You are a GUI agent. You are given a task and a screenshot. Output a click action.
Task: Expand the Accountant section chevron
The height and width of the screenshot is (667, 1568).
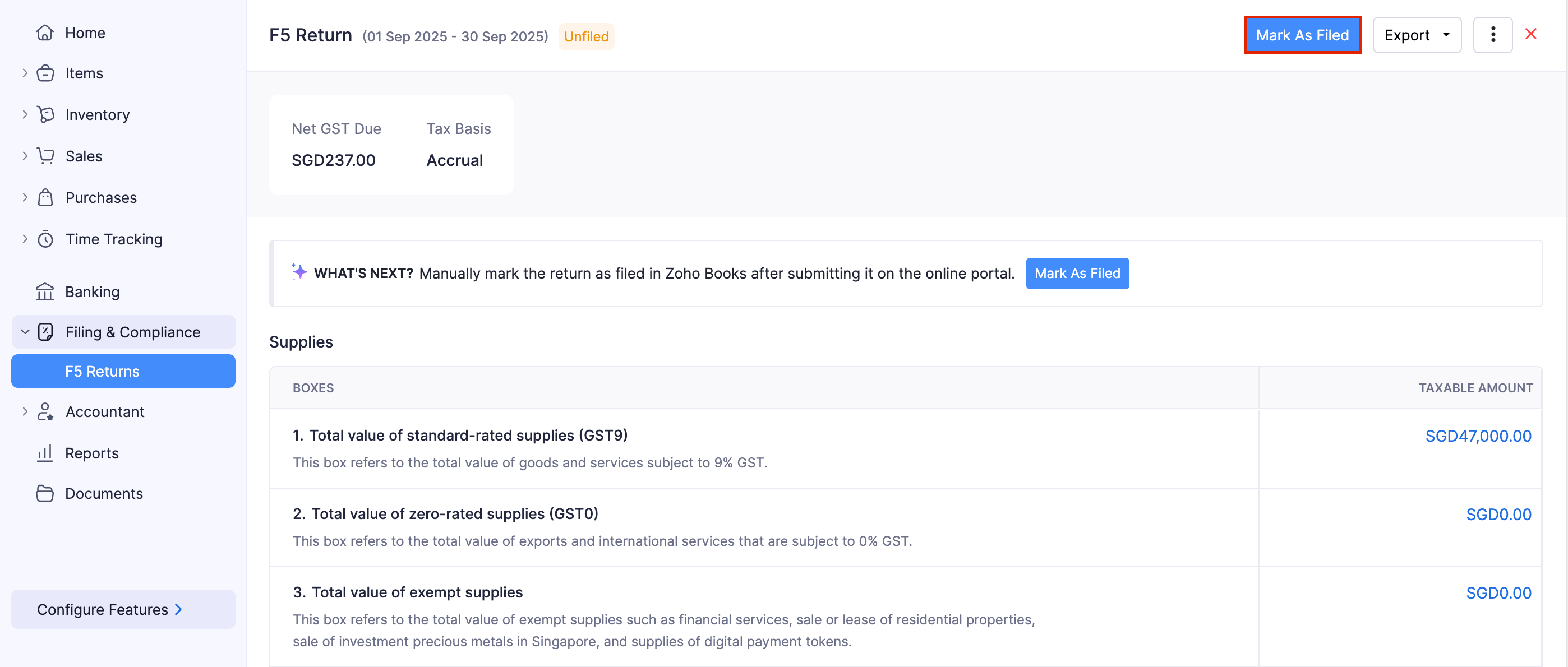coord(25,412)
